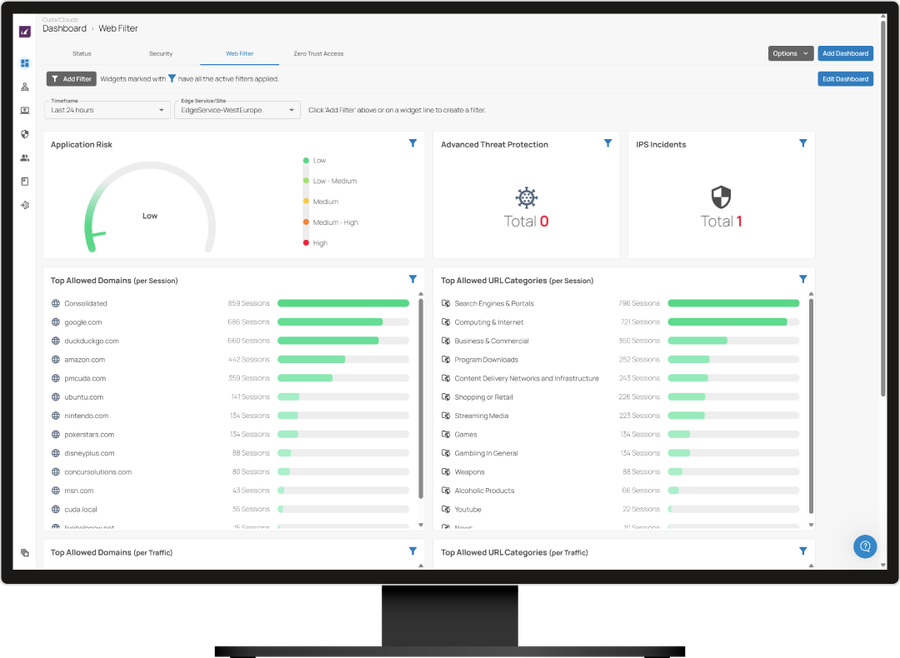This screenshot has height=658, width=900.
Task: Click the help question mark button
Action: point(865,546)
